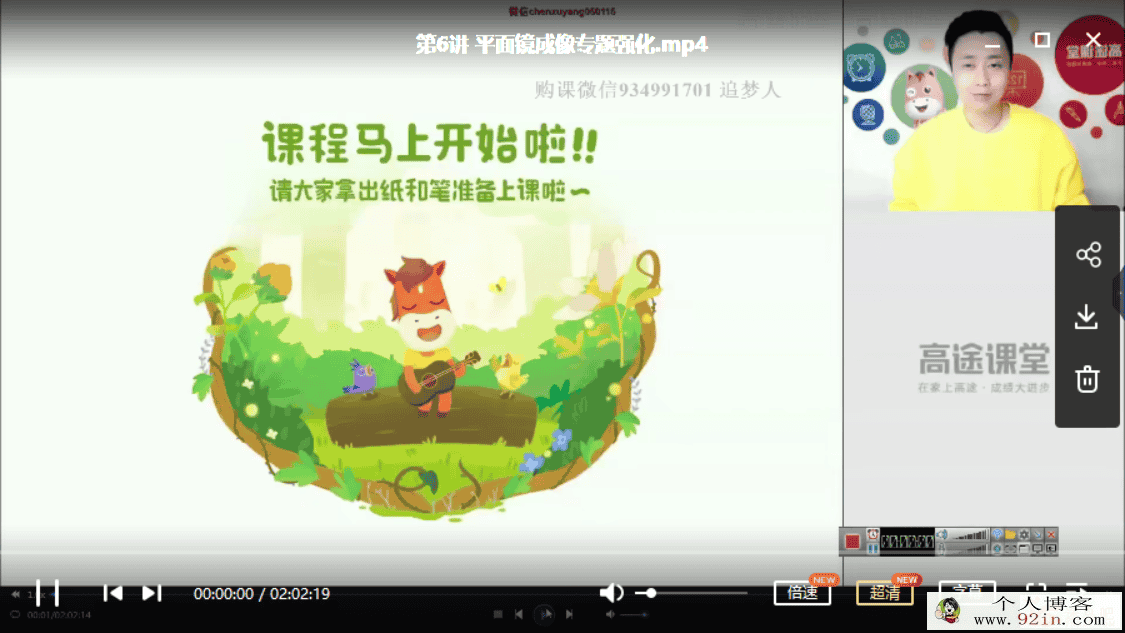Screen dimensions: 1125x633
Task: Click the trash delete icon in side panel
Action: [1087, 379]
